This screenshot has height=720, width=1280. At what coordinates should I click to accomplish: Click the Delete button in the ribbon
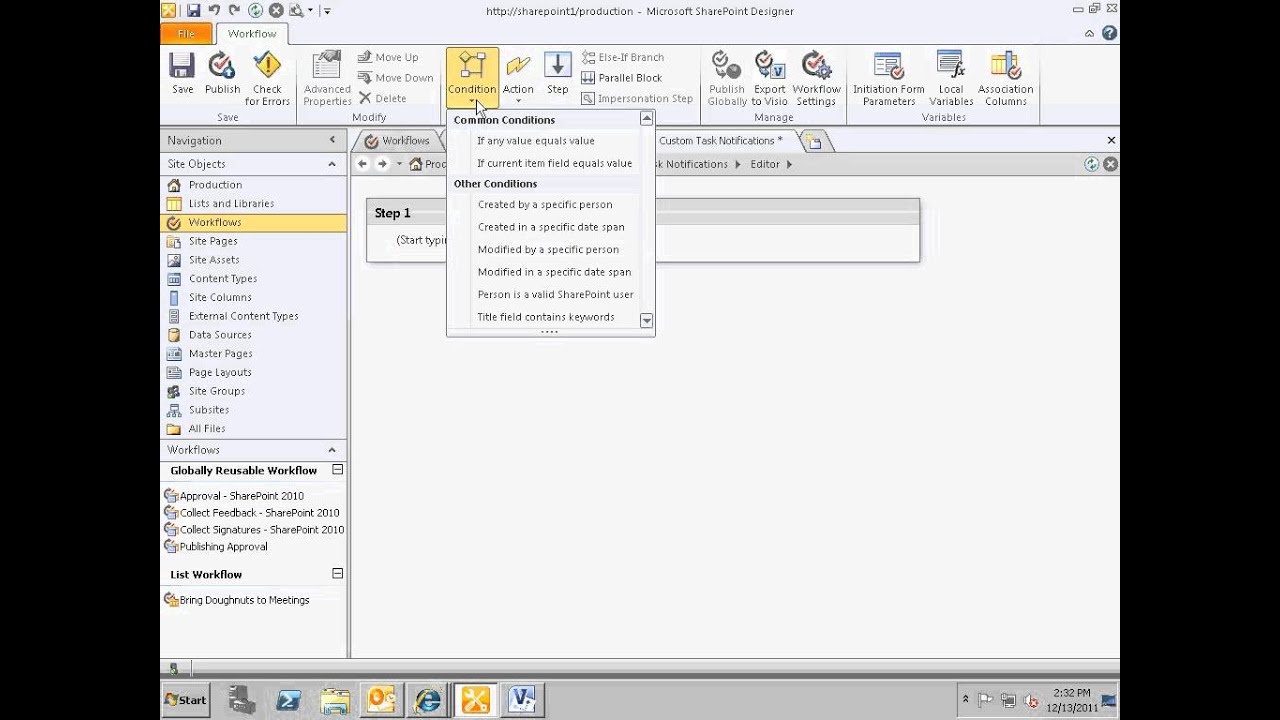[x=382, y=98]
